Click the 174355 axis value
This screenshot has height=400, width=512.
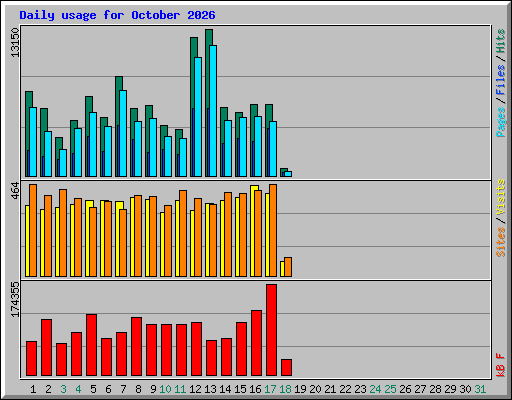coord(15,299)
